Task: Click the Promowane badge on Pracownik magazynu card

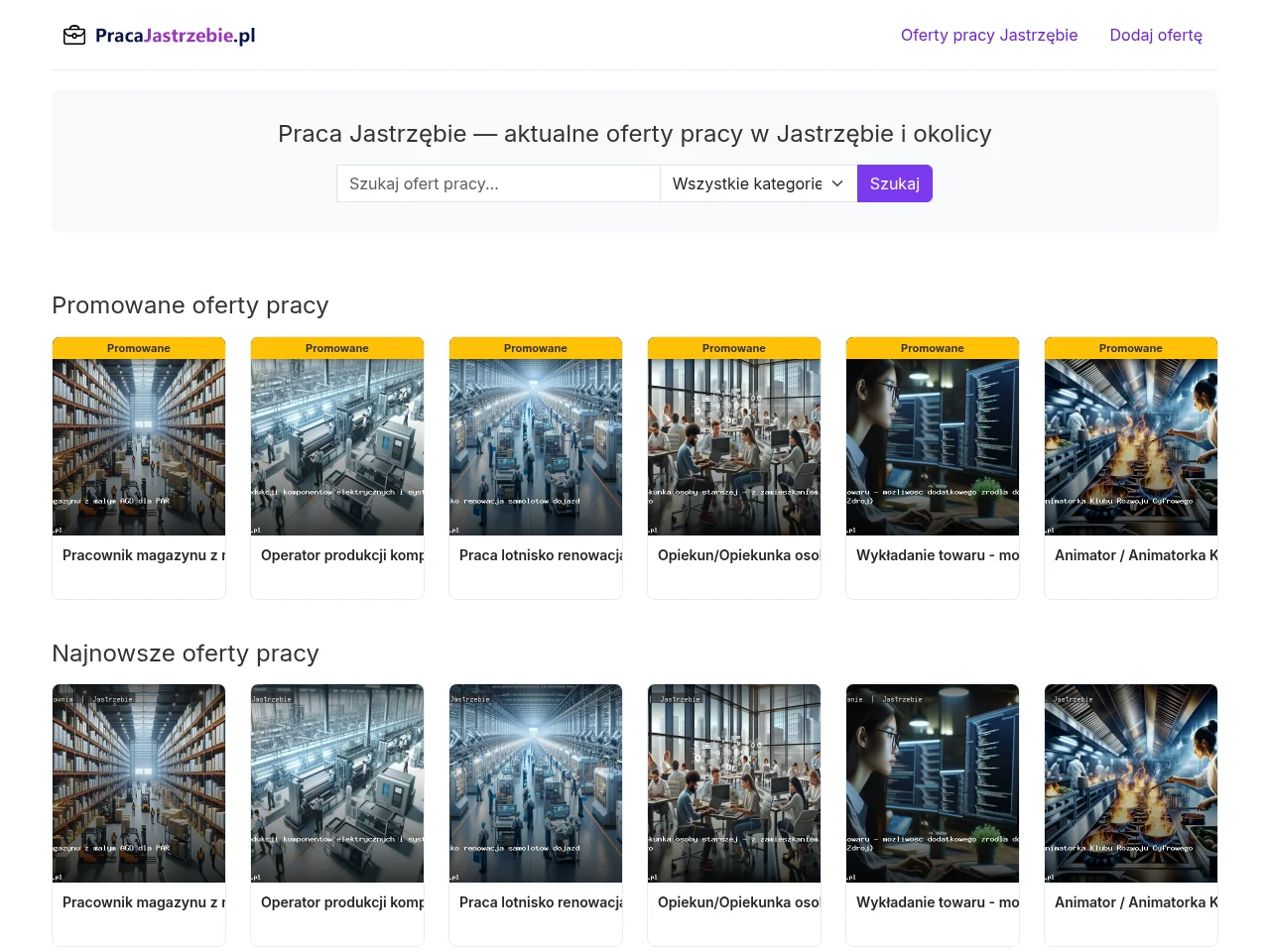Action: [x=139, y=348]
